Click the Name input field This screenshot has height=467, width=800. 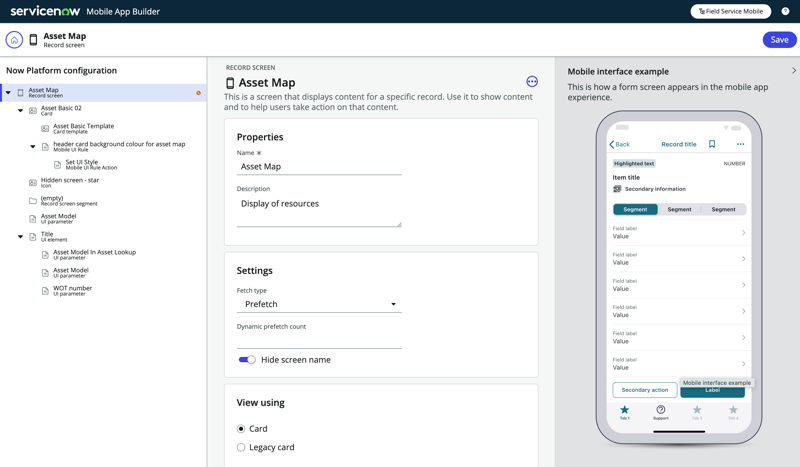tap(319, 167)
